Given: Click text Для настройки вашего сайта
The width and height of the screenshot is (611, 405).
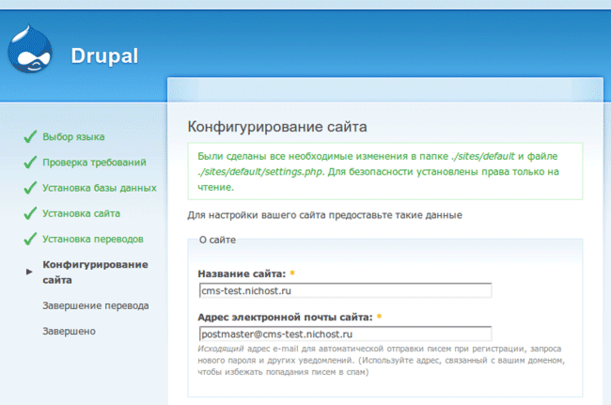Looking at the screenshot, I should (x=325, y=215).
